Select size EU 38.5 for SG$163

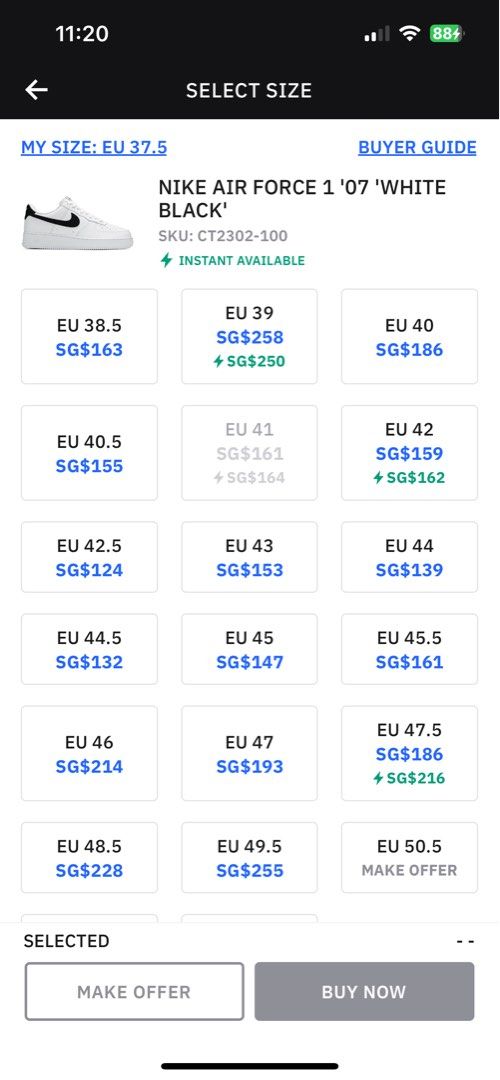90,337
